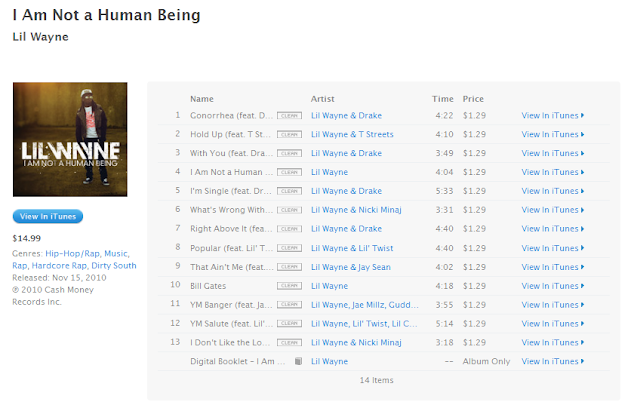This screenshot has height=405, width=640.
Task: Open Lil Wayne & Lil' Twist artist link
Action: tap(352, 248)
